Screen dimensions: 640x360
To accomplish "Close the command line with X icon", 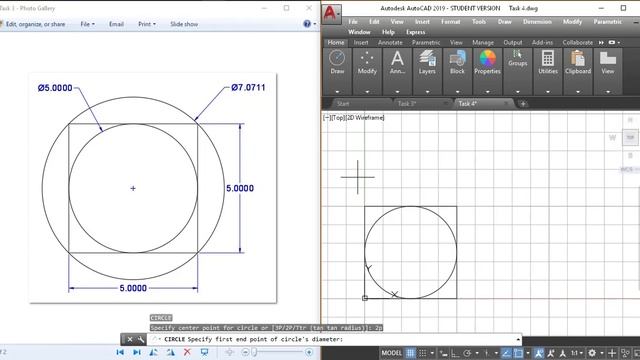I will coord(130,339).
